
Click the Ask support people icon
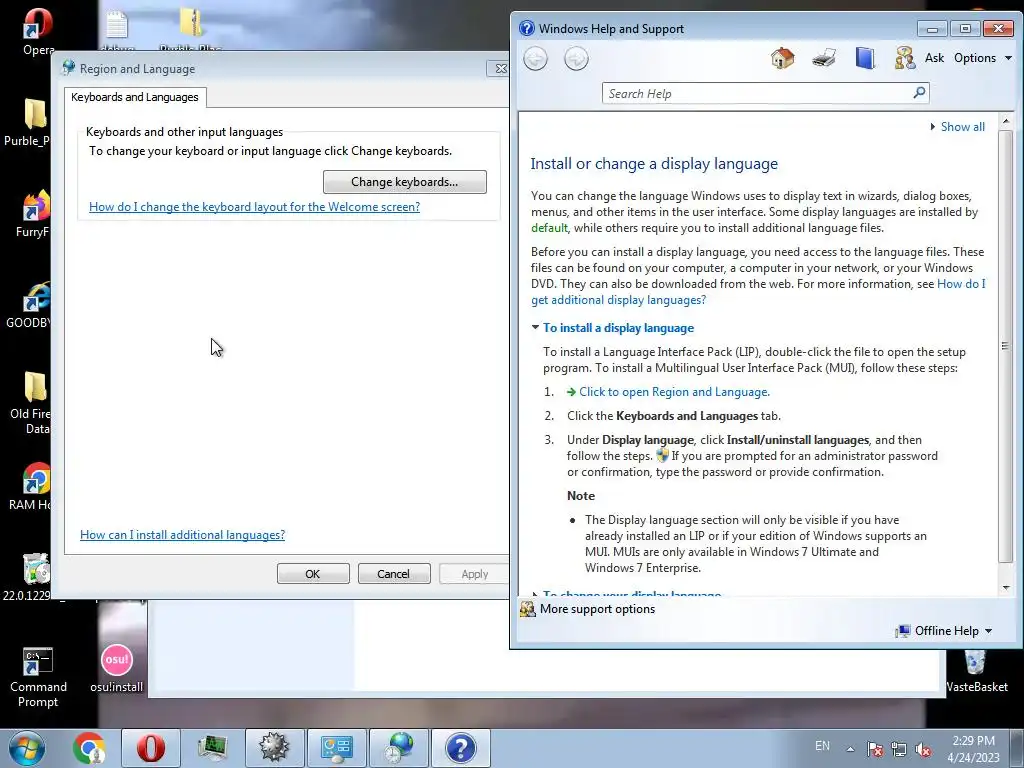904,58
